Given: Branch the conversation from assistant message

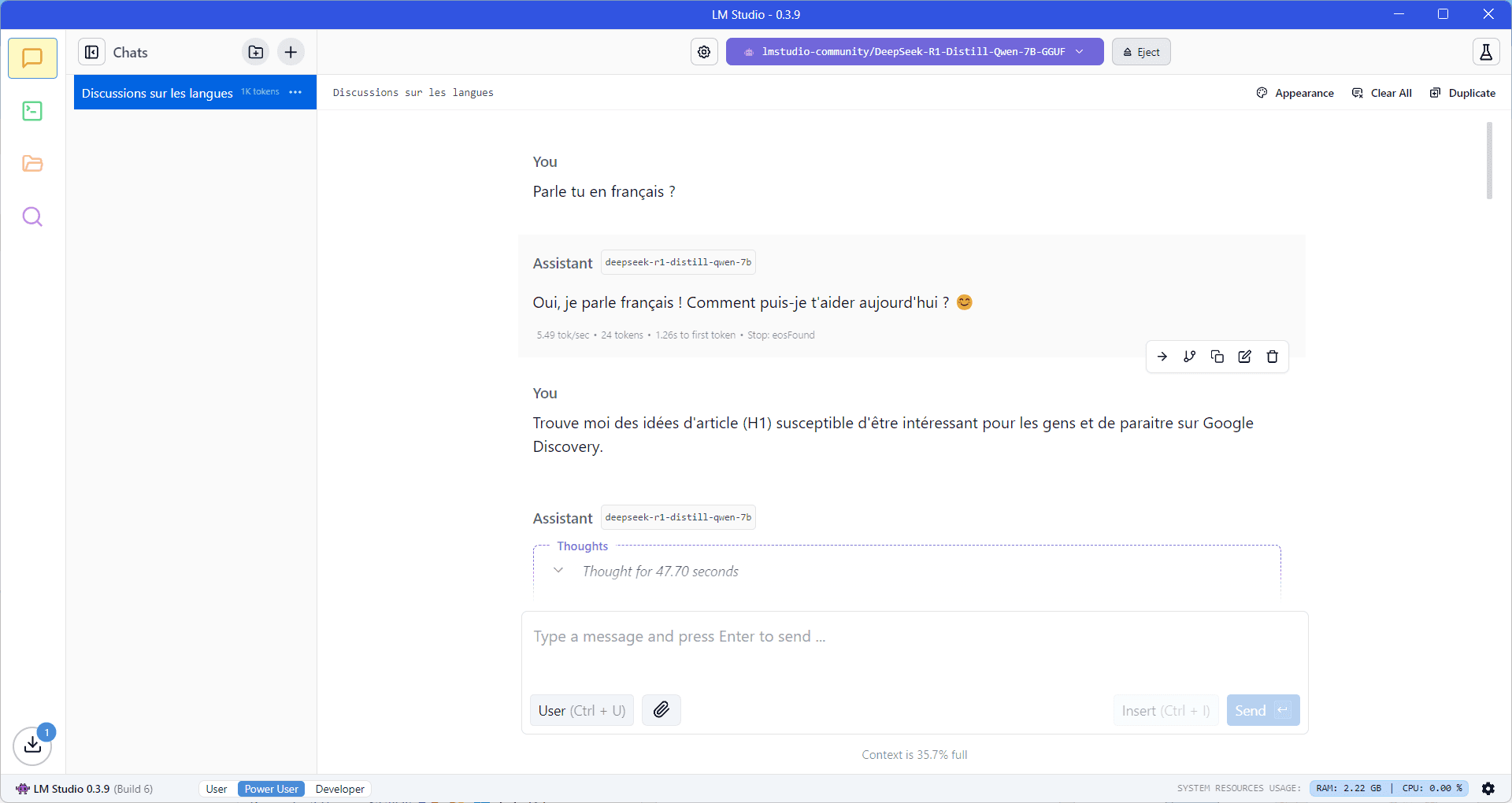Looking at the screenshot, I should 1189,357.
